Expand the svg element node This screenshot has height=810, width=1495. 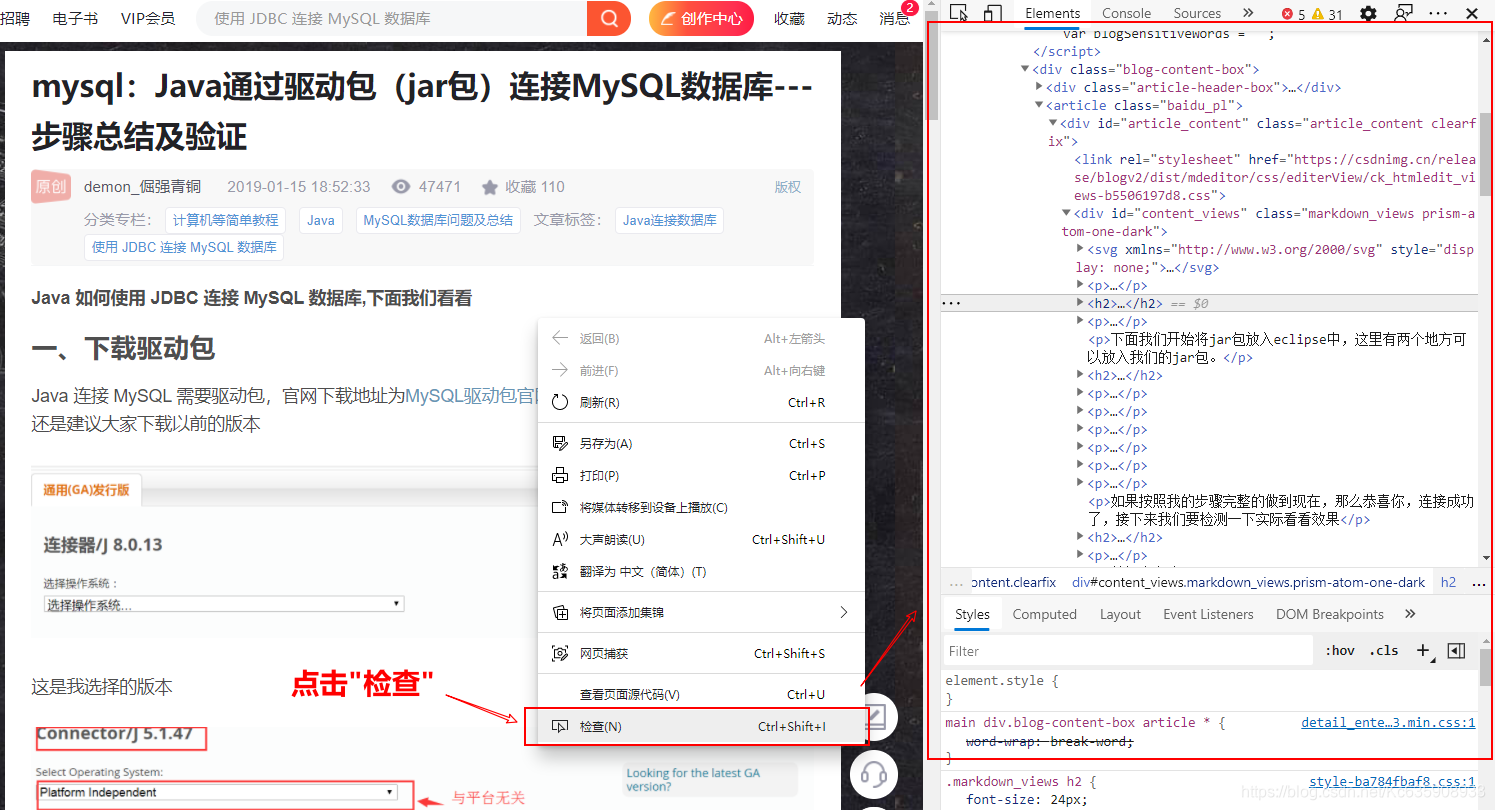[1081, 249]
